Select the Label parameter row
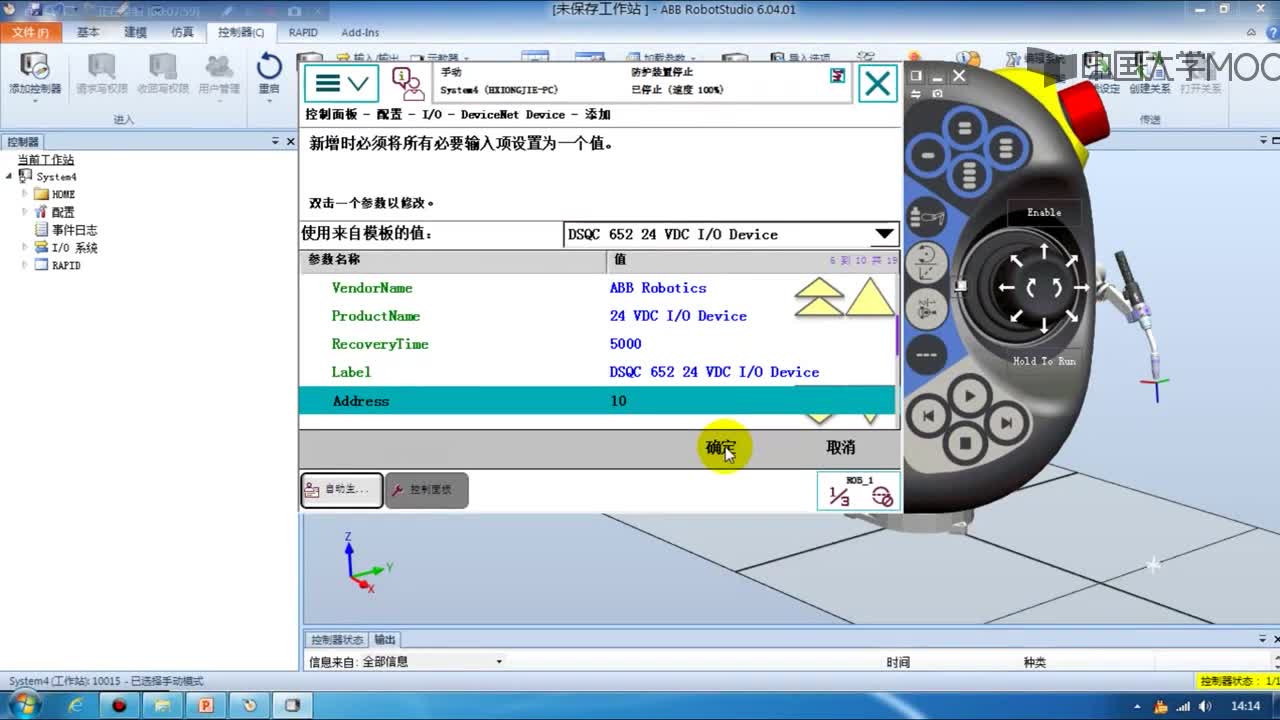 coord(596,372)
